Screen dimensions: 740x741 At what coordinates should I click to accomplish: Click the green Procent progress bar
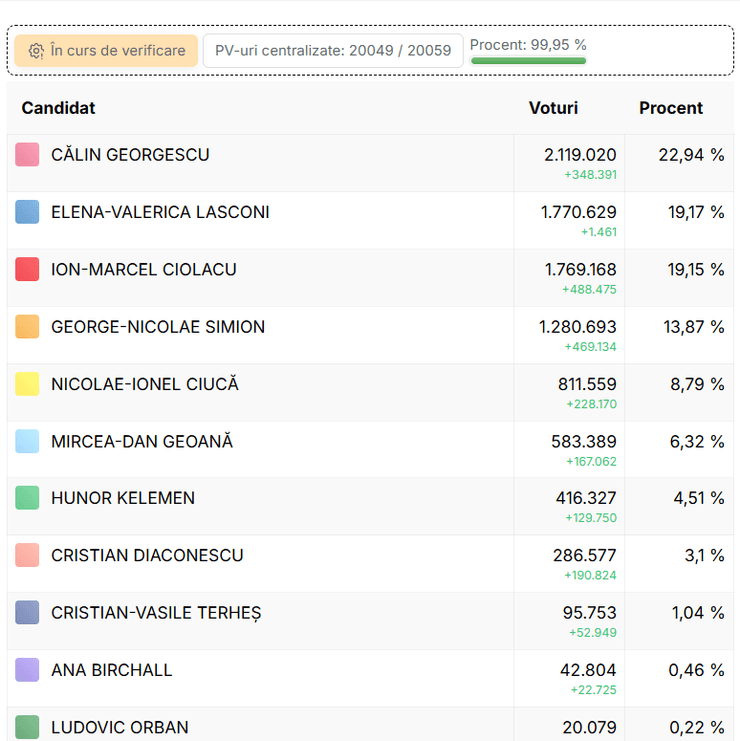click(528, 61)
